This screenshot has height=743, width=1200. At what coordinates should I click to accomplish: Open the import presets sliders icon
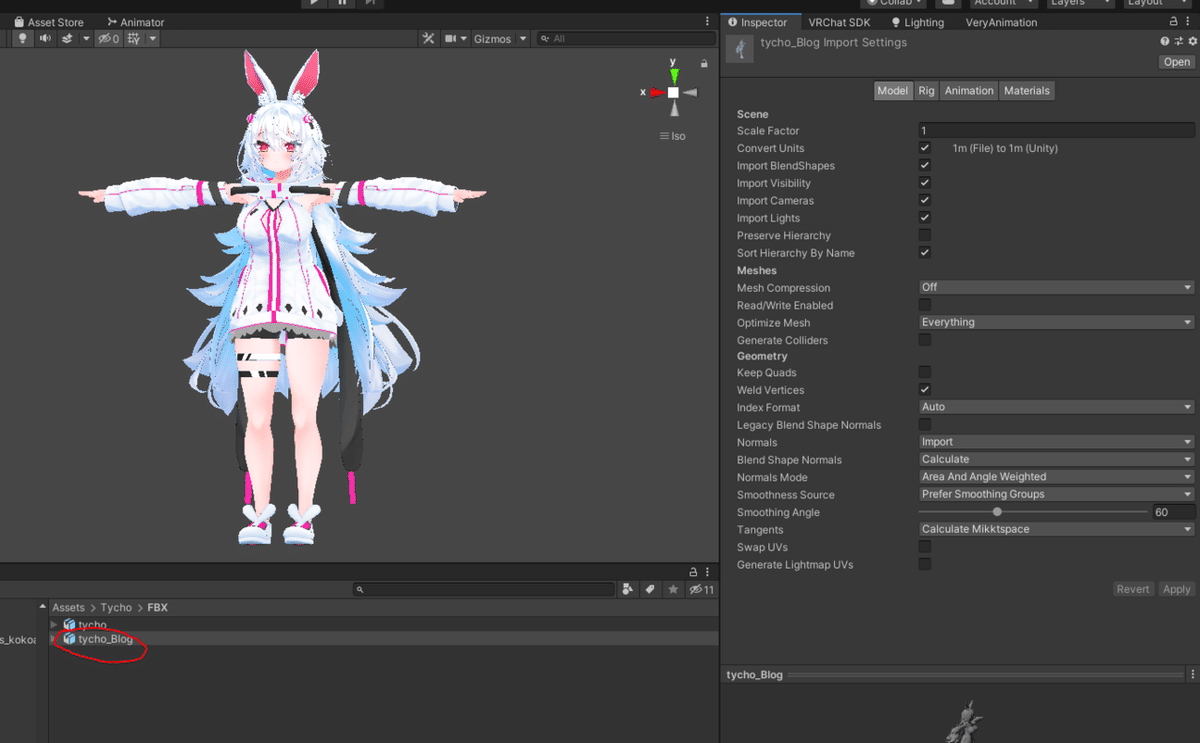click(x=1178, y=42)
